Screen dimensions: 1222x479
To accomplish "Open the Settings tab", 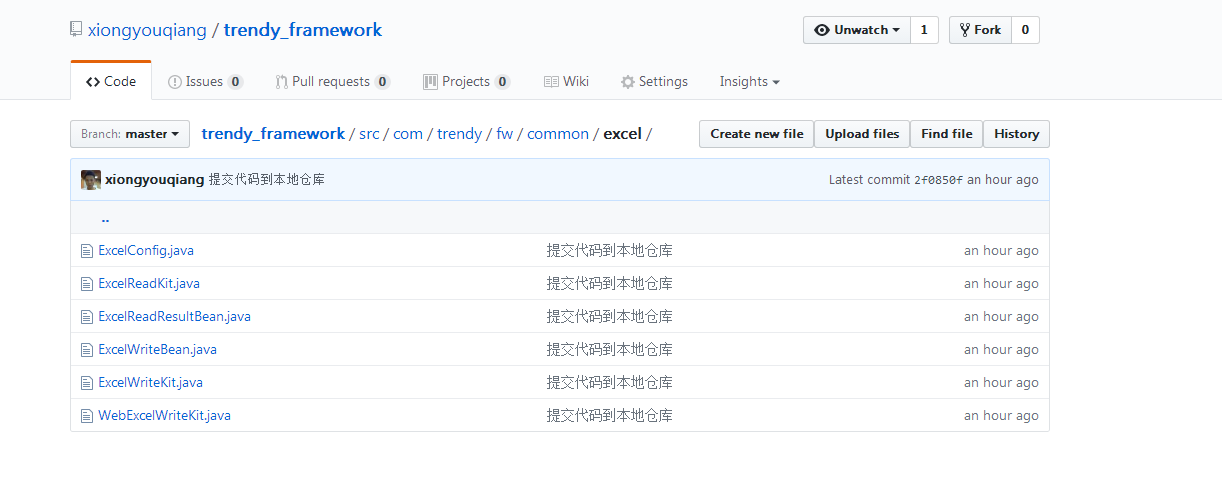I will [654, 82].
